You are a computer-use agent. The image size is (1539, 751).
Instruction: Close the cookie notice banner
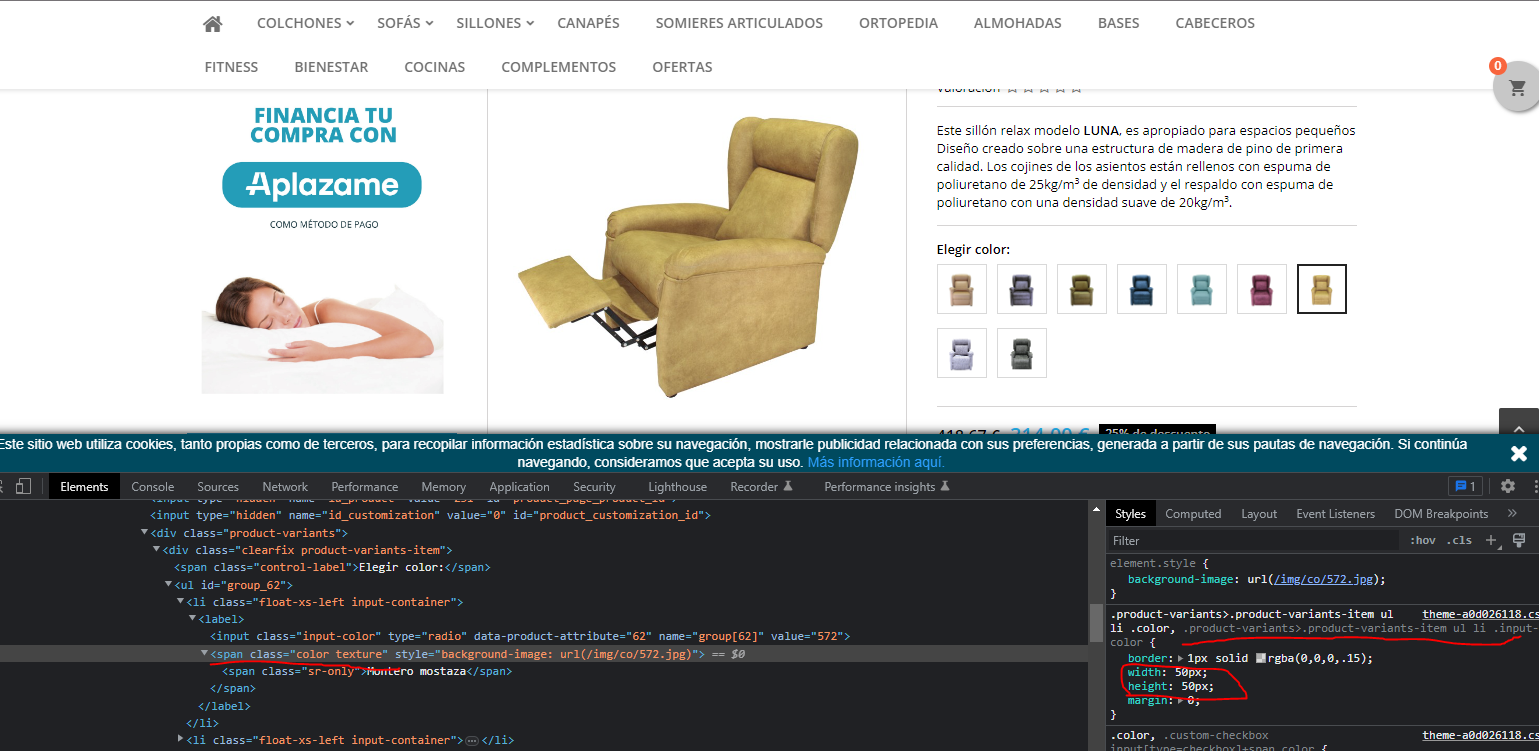(x=1518, y=453)
